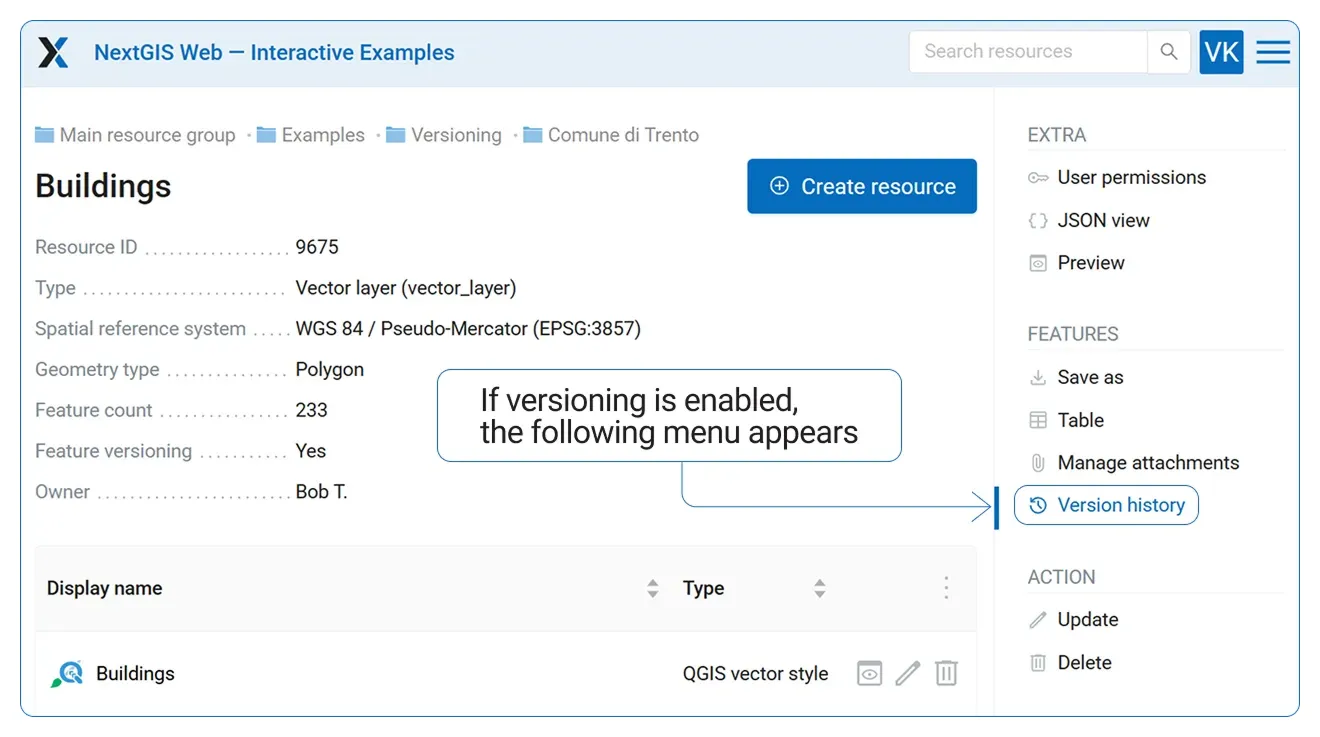Image resolution: width=1320 pixels, height=737 pixels.
Task: Click the Version history clock icon
Action: [x=1038, y=506]
